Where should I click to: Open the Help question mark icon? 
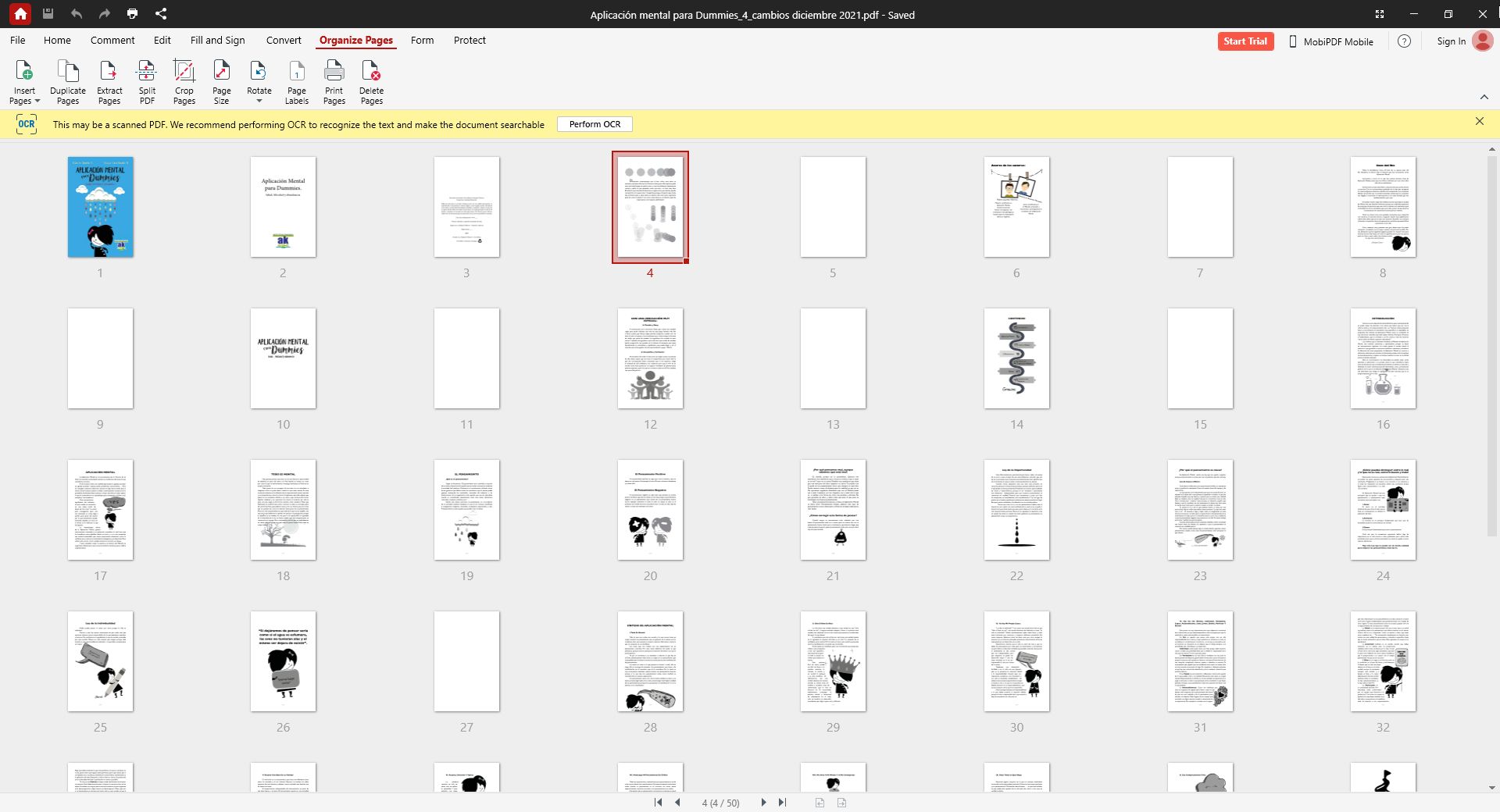point(1404,41)
